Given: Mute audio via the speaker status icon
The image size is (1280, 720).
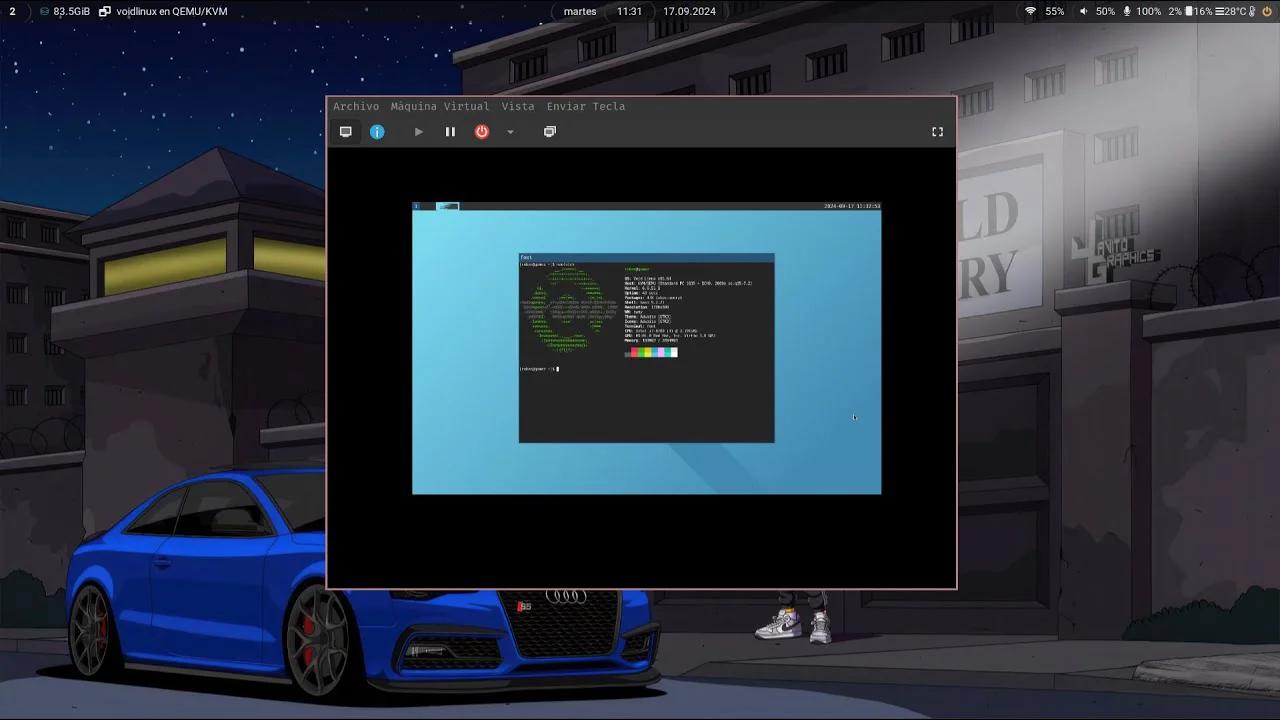Looking at the screenshot, I should pyautogui.click(x=1083, y=11).
